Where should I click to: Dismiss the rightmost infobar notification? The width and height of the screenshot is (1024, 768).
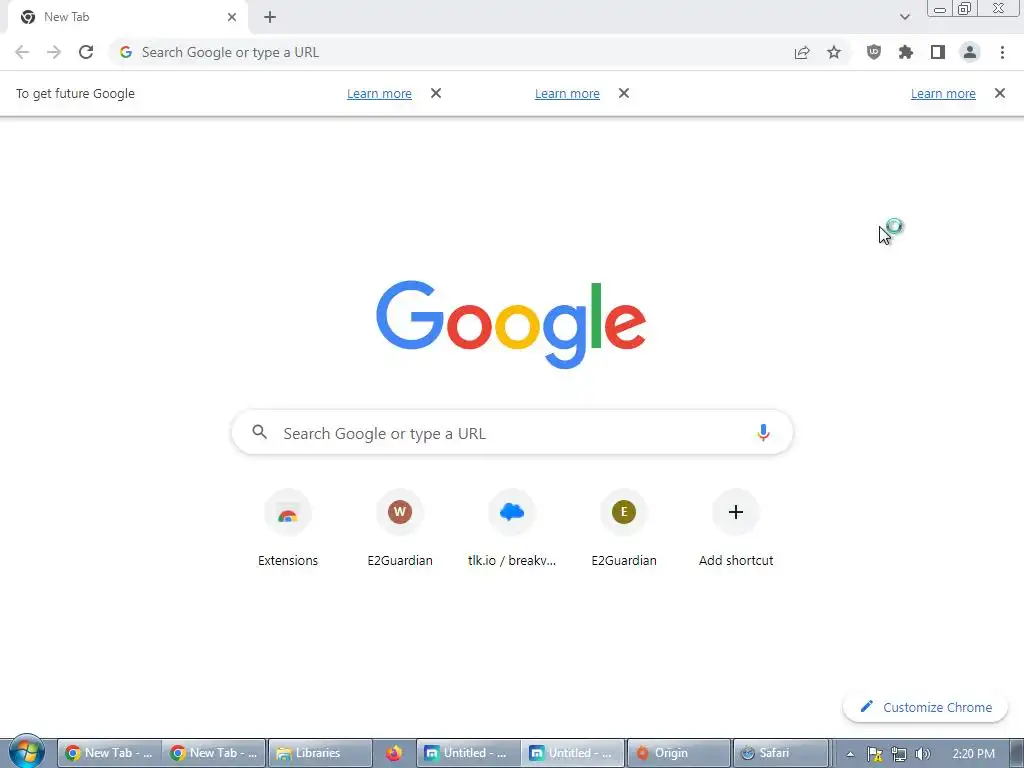1000,93
